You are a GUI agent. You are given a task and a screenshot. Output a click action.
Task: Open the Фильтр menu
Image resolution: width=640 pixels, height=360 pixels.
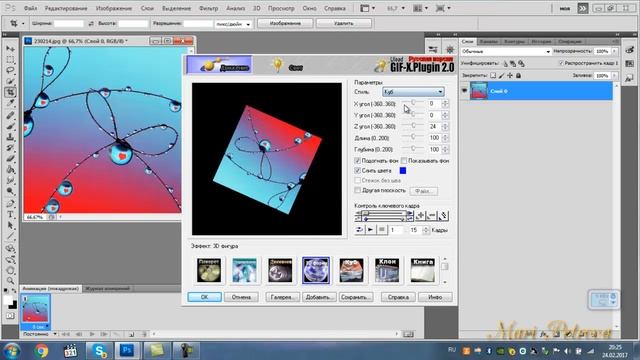pos(208,8)
